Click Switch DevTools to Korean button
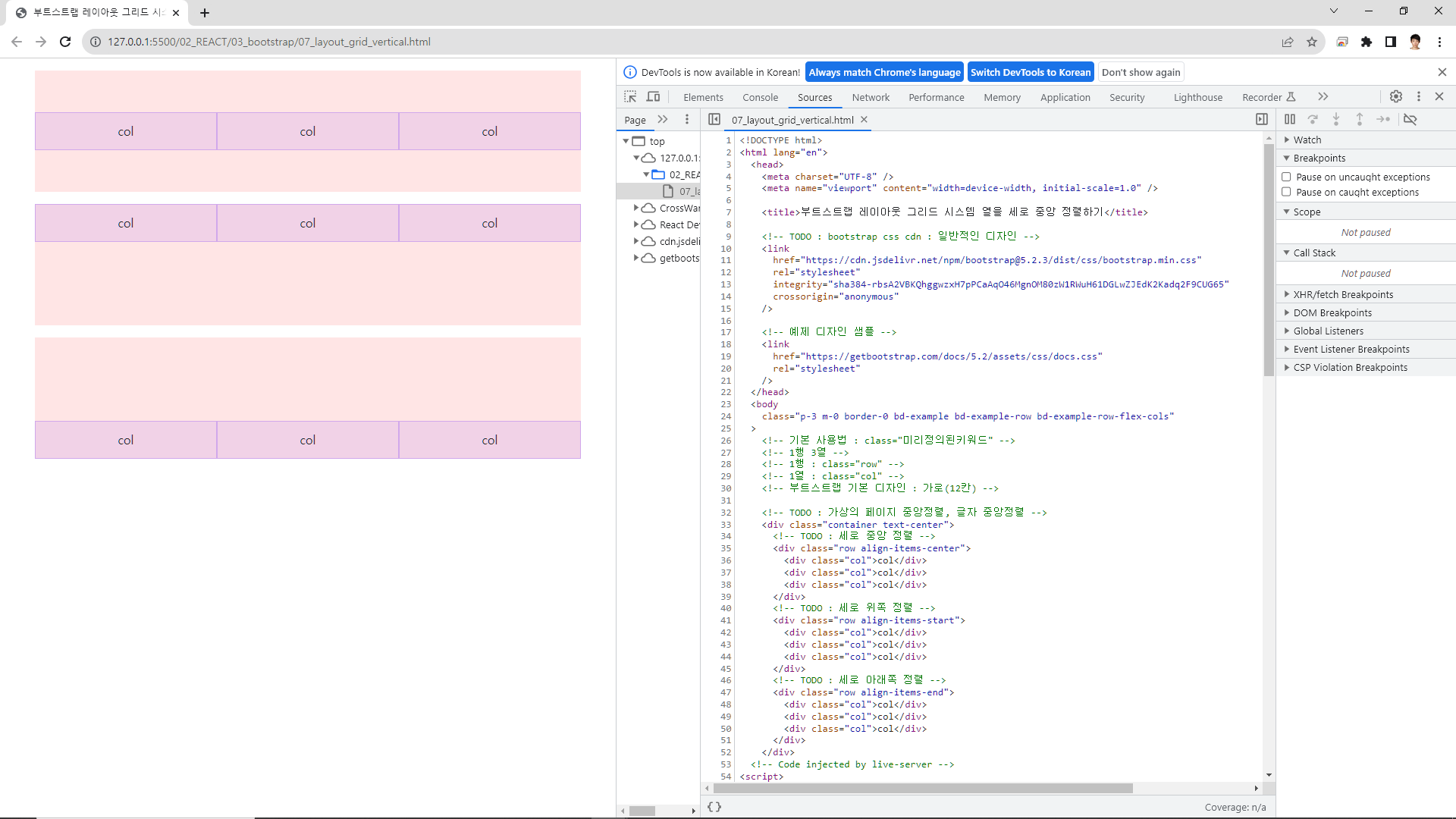The height and width of the screenshot is (819, 1456). click(1031, 72)
